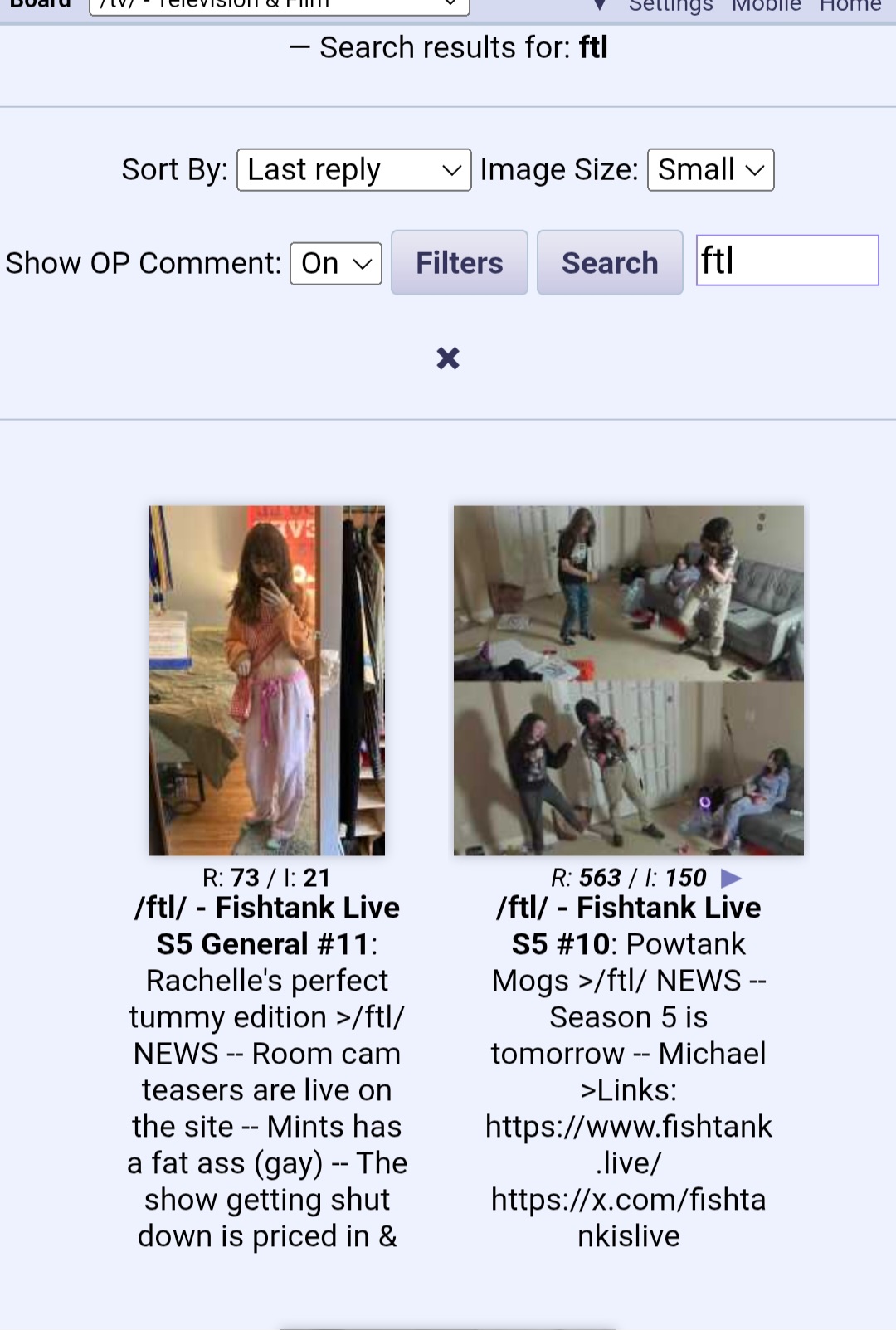Viewport: 896px width, 1330px height.
Task: Clear the search with the X icon
Action: click(x=448, y=358)
